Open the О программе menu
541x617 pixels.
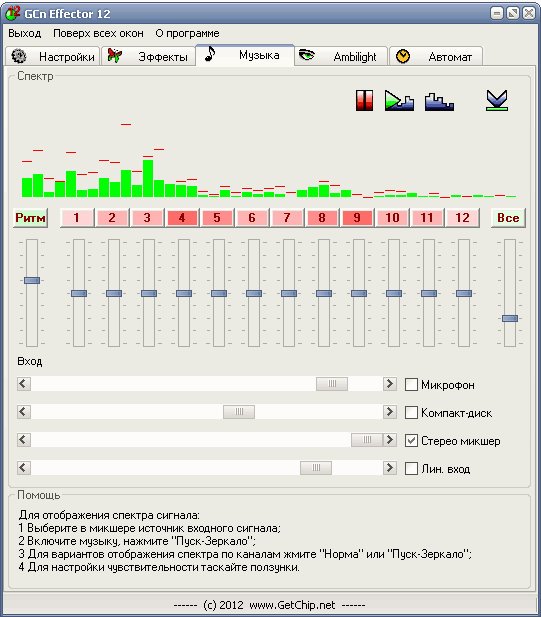tap(187, 33)
